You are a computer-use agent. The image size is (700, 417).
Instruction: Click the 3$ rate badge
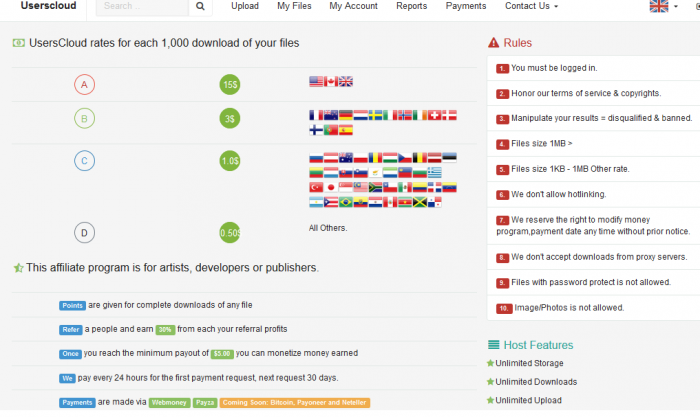coord(230,119)
